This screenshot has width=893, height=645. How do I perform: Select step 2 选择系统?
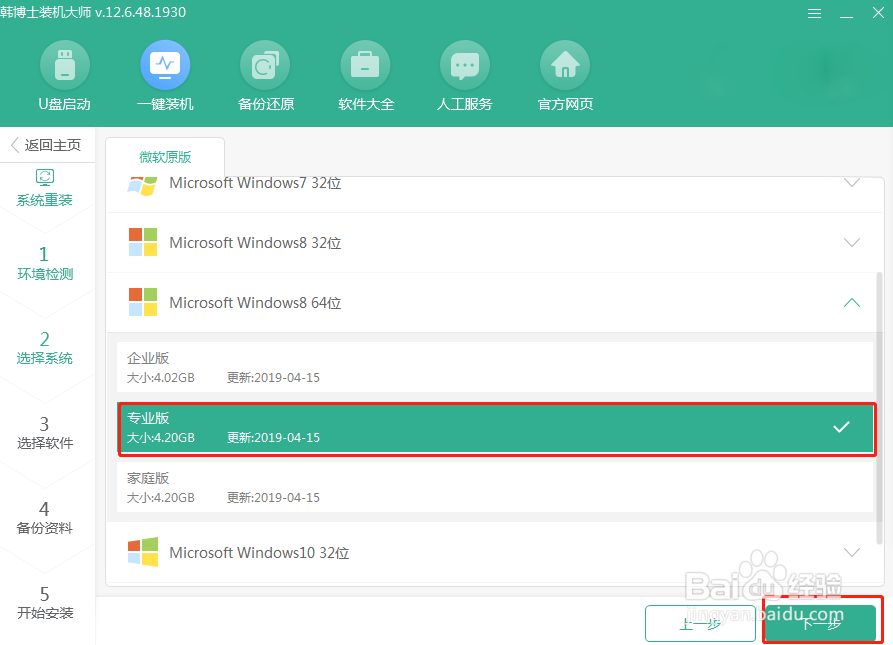coord(45,348)
